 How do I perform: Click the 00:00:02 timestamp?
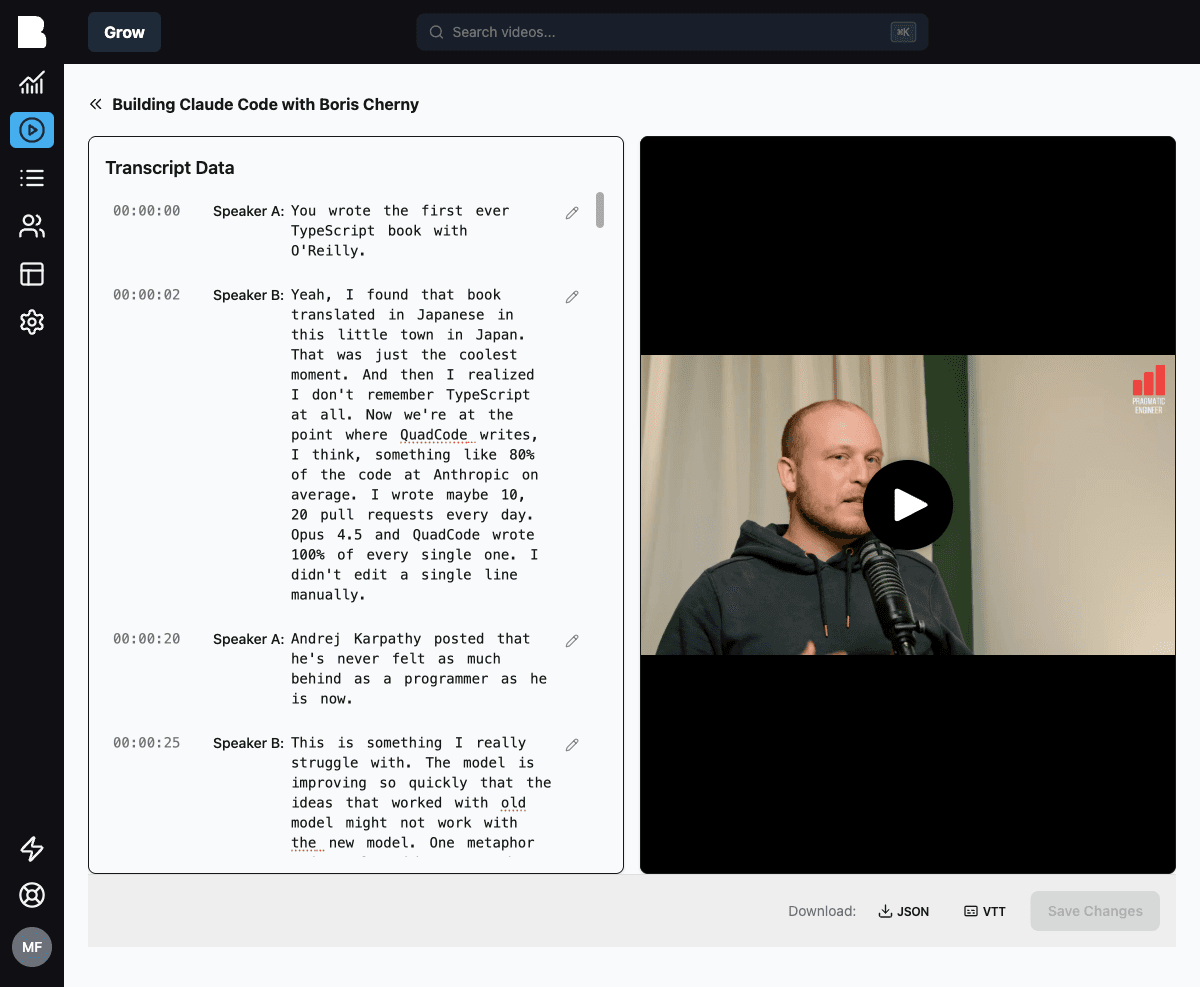click(x=147, y=295)
